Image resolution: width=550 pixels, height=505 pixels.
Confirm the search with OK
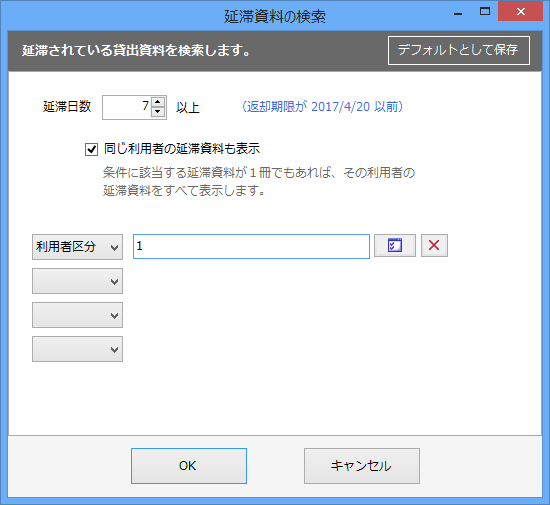[189, 466]
